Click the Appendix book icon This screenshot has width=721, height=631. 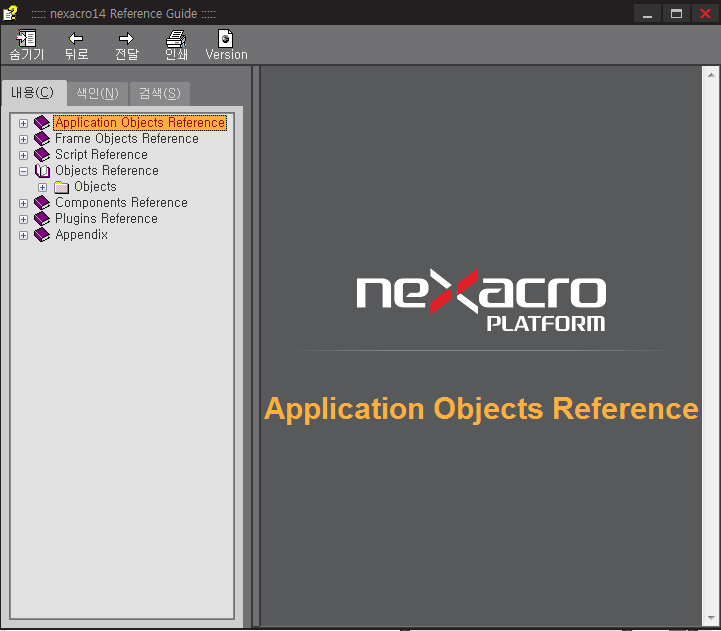point(42,235)
